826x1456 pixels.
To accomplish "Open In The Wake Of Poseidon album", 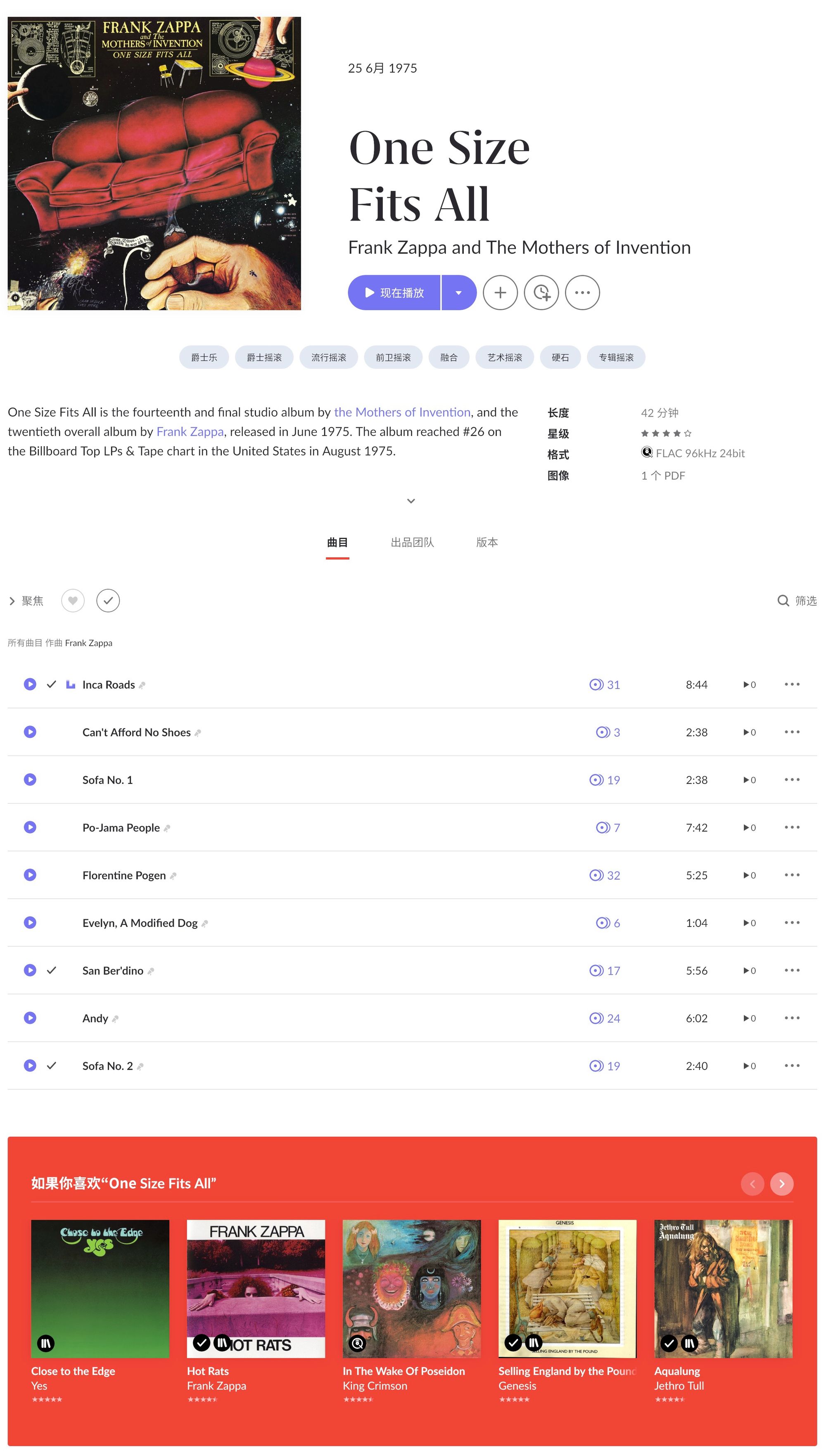I will coord(411,1289).
